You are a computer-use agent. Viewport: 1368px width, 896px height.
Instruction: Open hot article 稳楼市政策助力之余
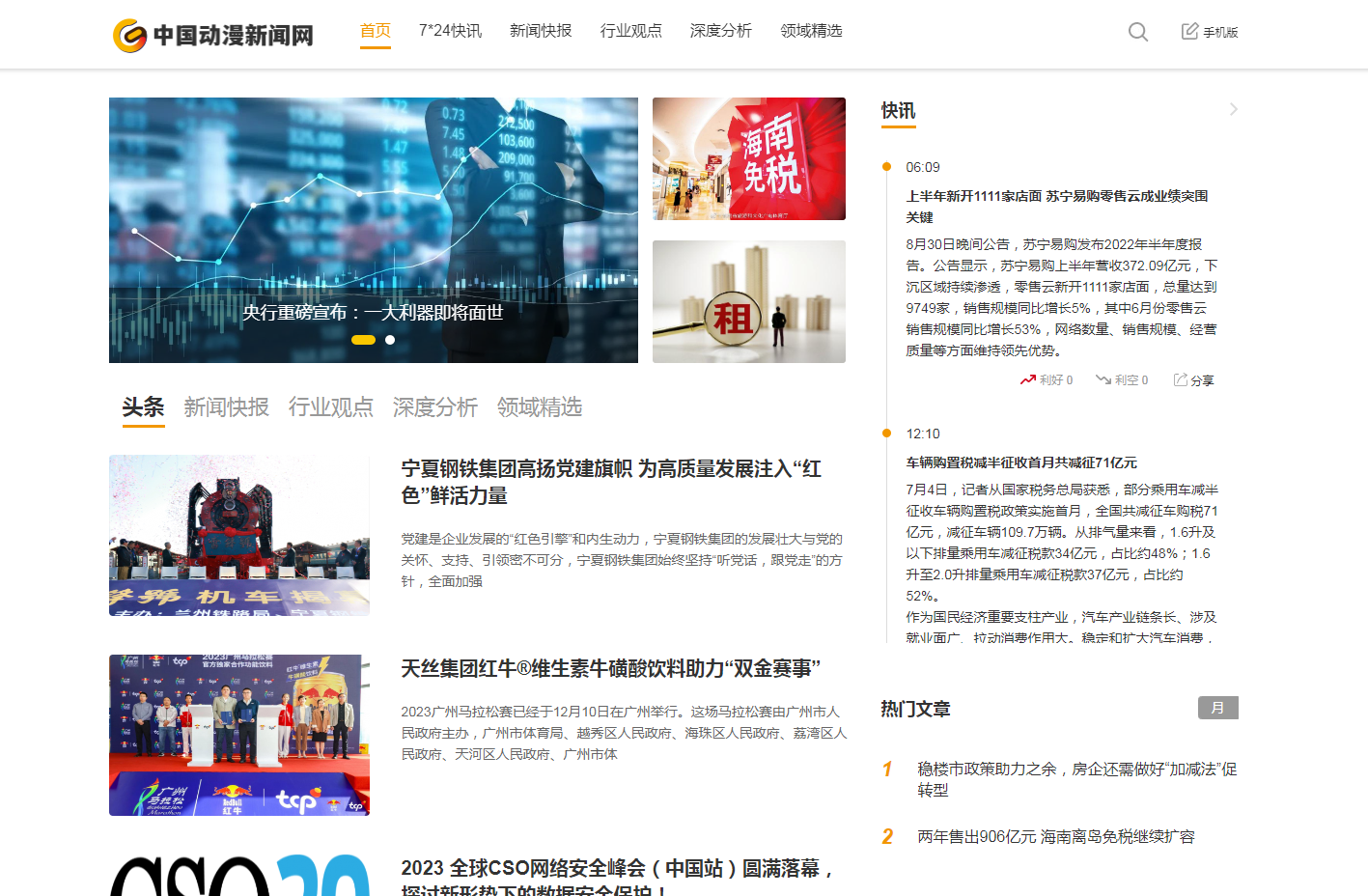[x=1077, y=779]
